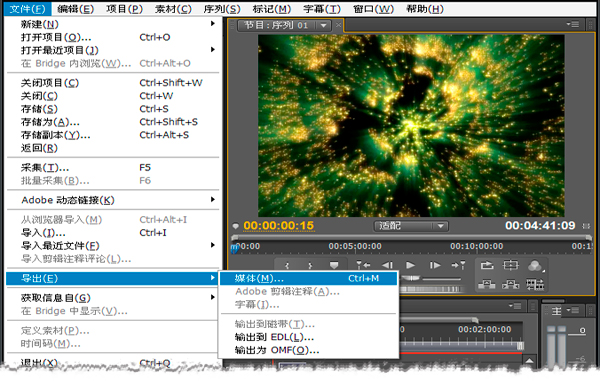Image resolution: width=600 pixels, height=381 pixels.
Task: Toggle safe margins icon
Action: click(510, 265)
